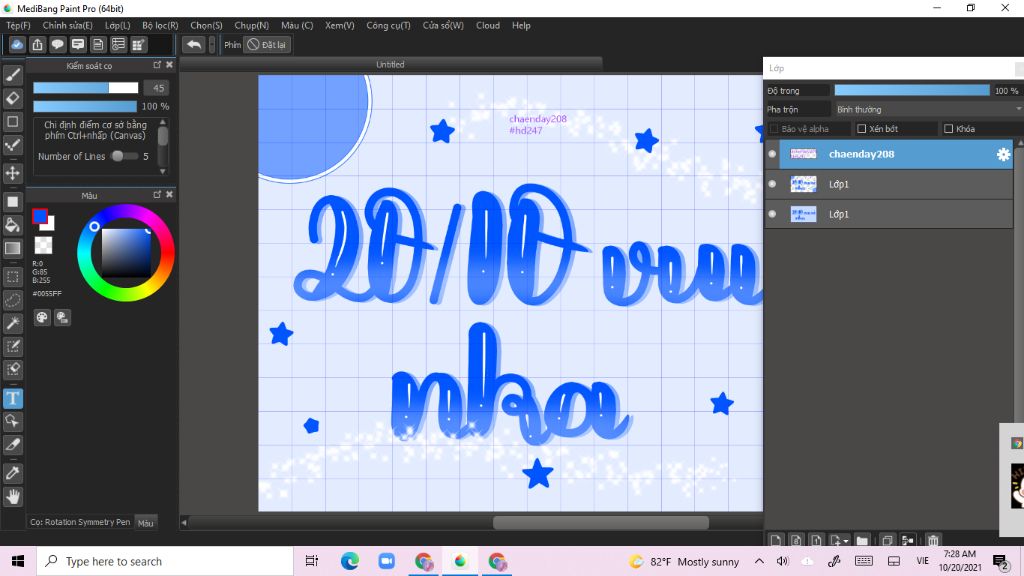Select the Magic Wand tool
The image size is (1024, 576).
(x=12, y=323)
